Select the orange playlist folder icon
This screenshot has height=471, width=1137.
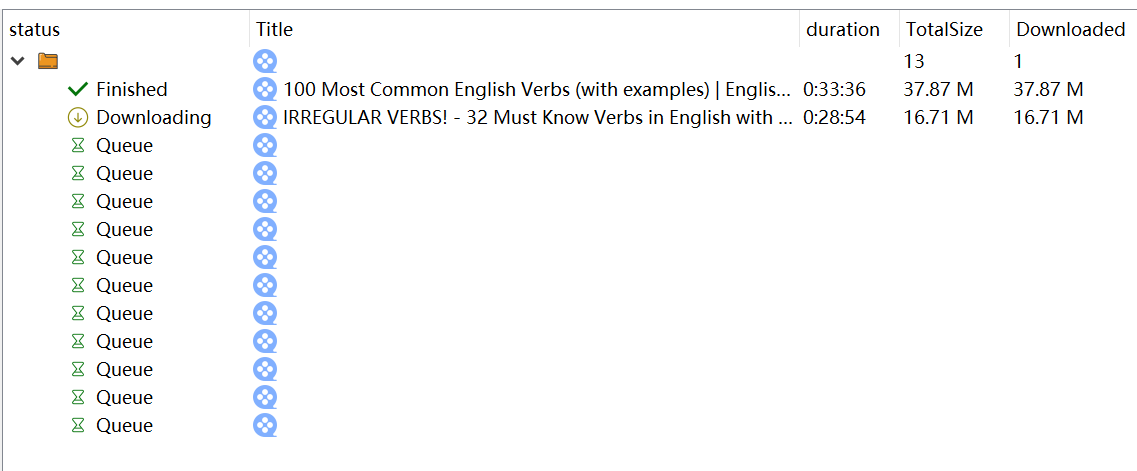[x=48, y=61]
